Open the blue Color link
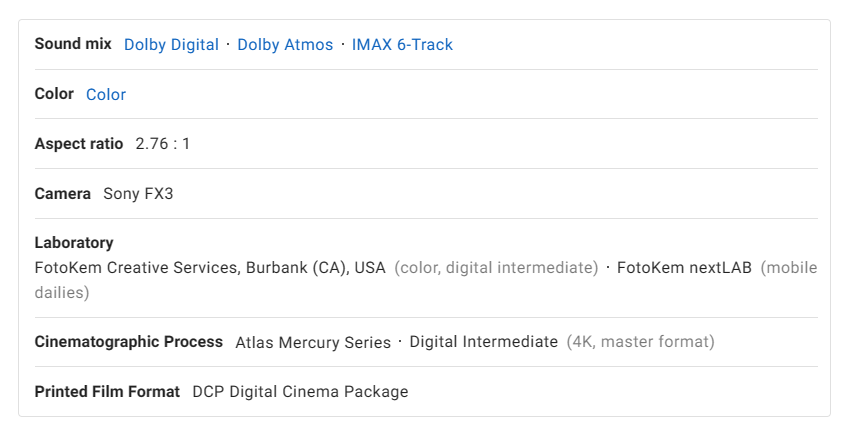Screen dimensions: 850x430 [106, 94]
